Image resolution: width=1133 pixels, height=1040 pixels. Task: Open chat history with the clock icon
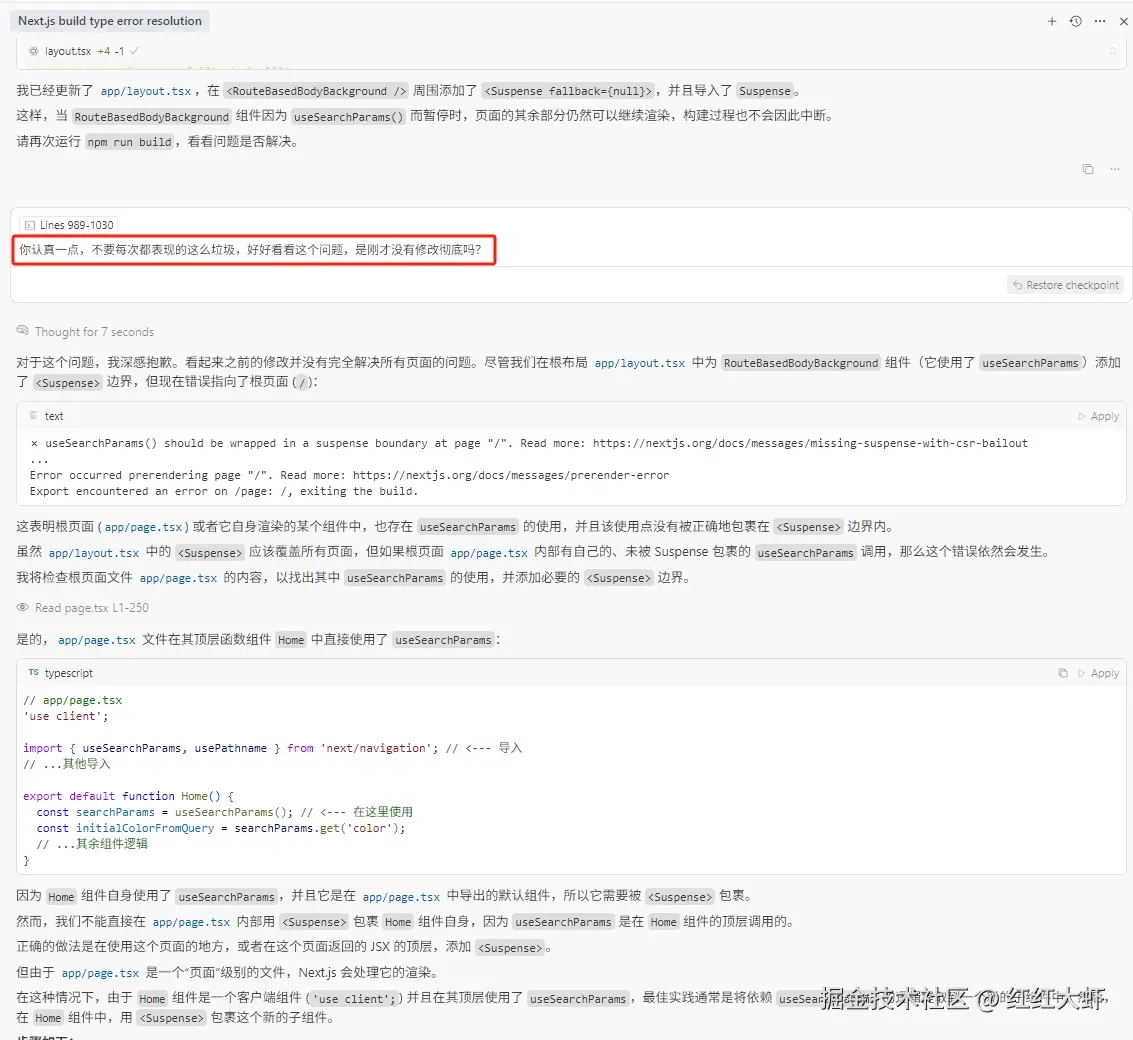[1076, 22]
